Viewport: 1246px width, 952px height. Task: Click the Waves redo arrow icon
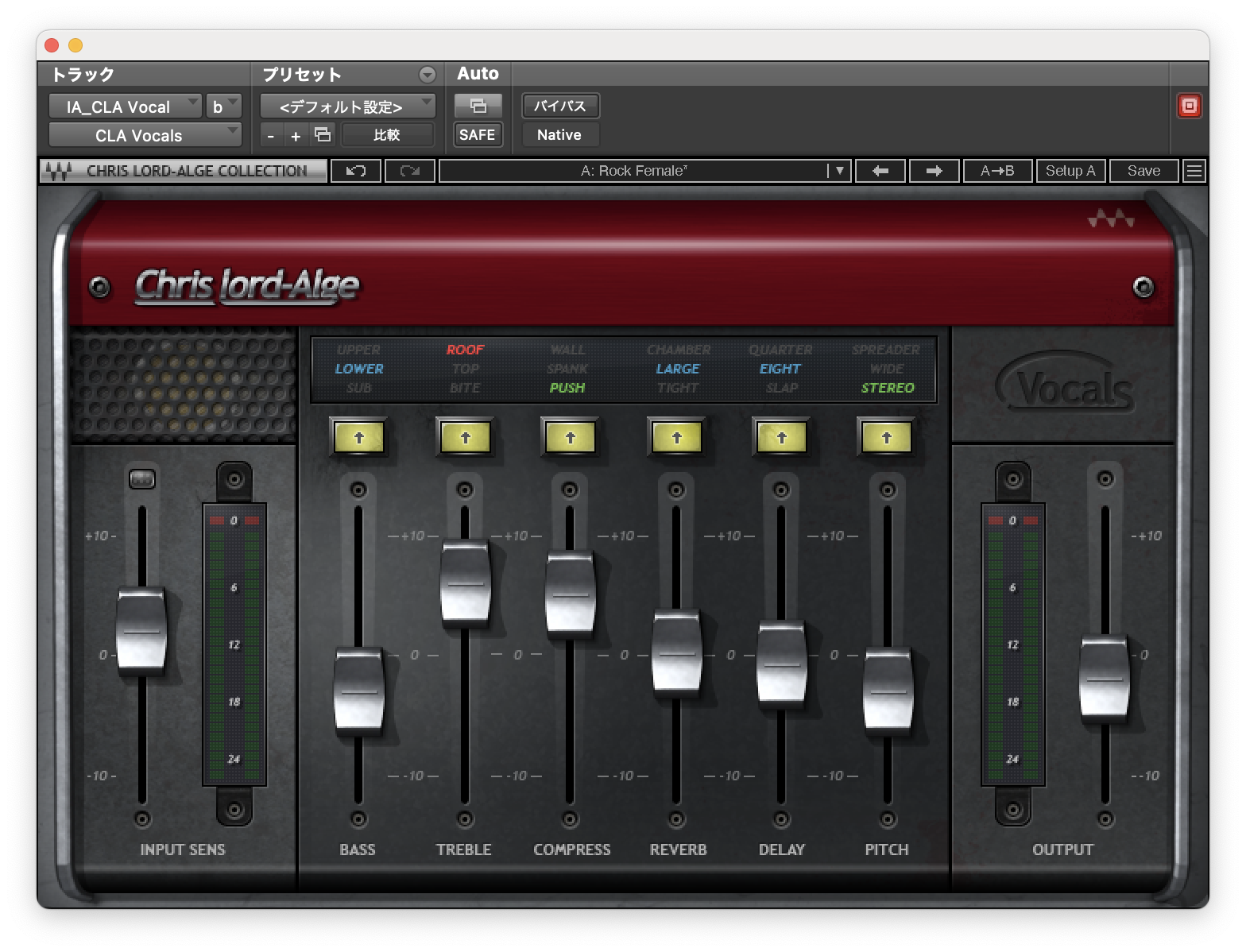point(410,171)
